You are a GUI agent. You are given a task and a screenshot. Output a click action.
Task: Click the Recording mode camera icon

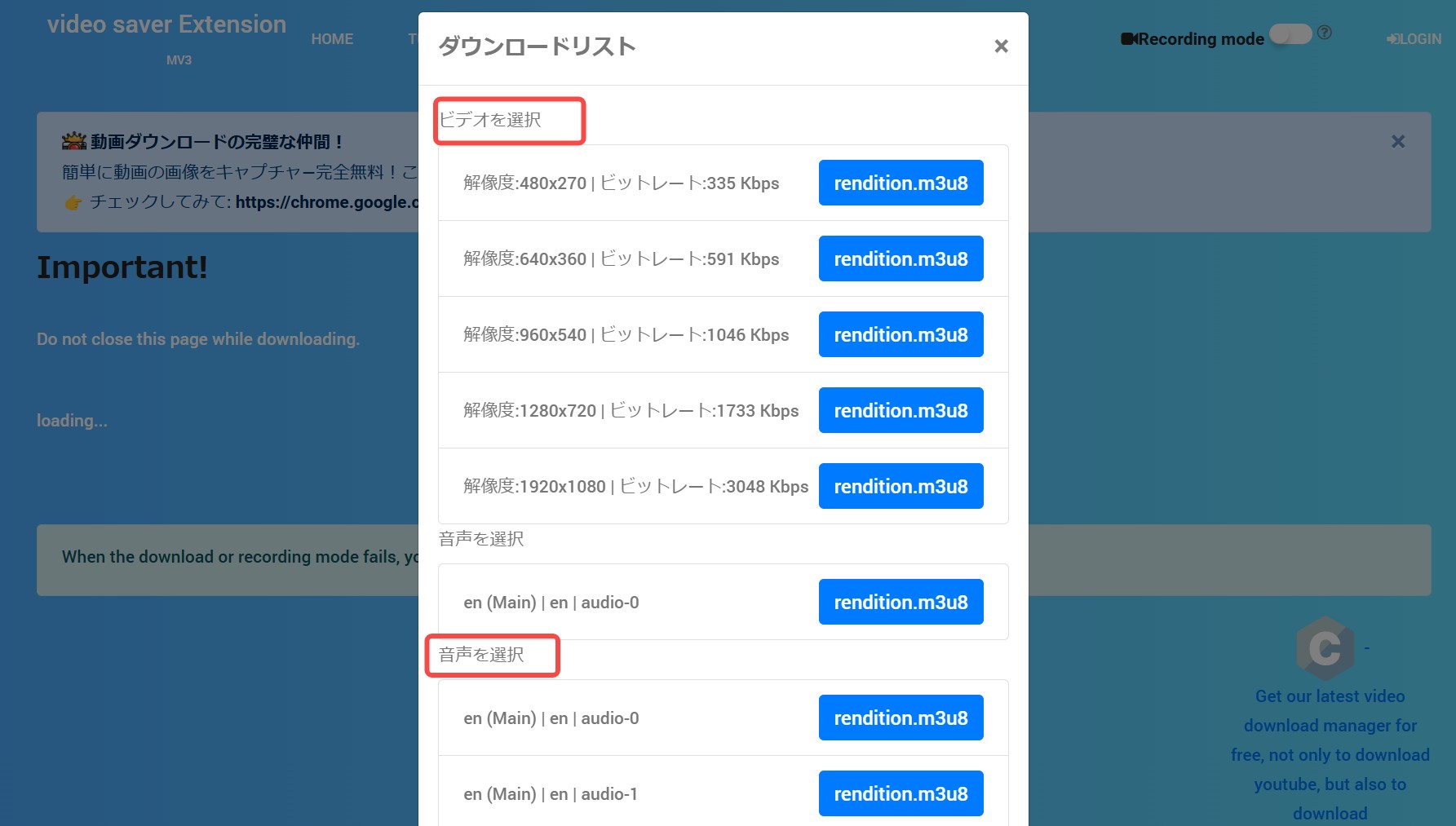pyautogui.click(x=1129, y=39)
